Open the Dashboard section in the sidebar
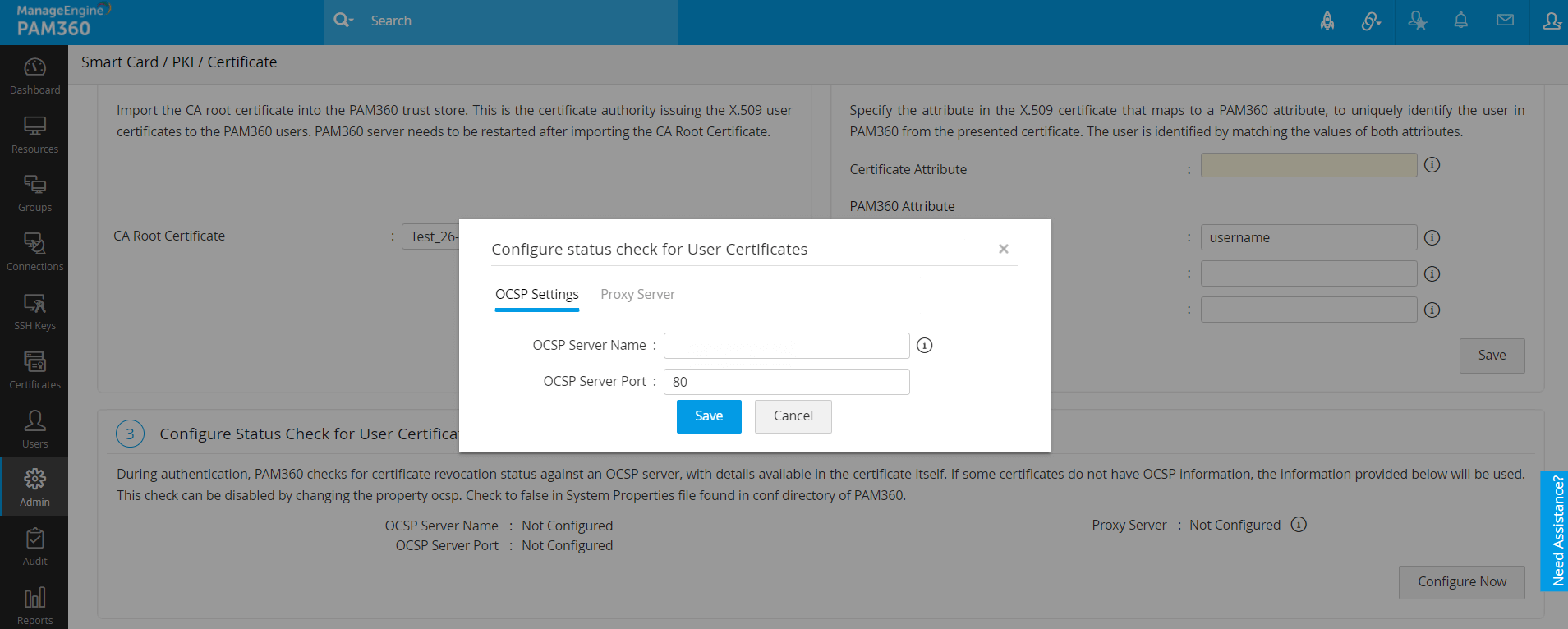Viewport: 1568px width, 629px height. coord(34,76)
